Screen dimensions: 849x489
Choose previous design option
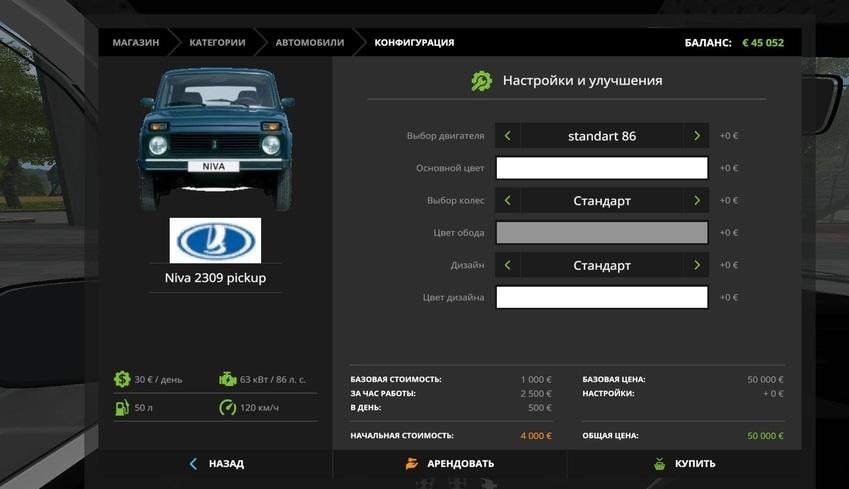[x=508, y=266]
